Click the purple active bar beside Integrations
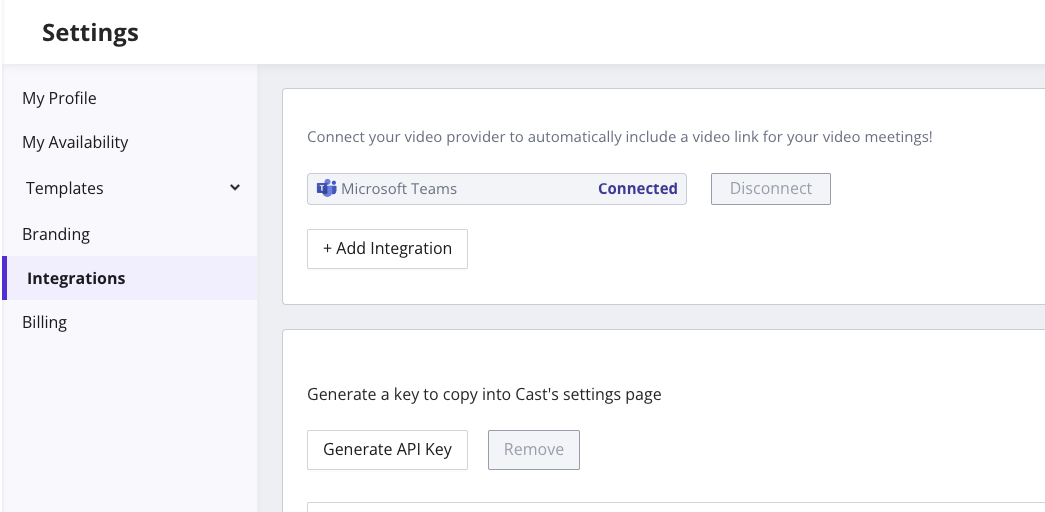Image resolution: width=1045 pixels, height=512 pixels. [4, 278]
